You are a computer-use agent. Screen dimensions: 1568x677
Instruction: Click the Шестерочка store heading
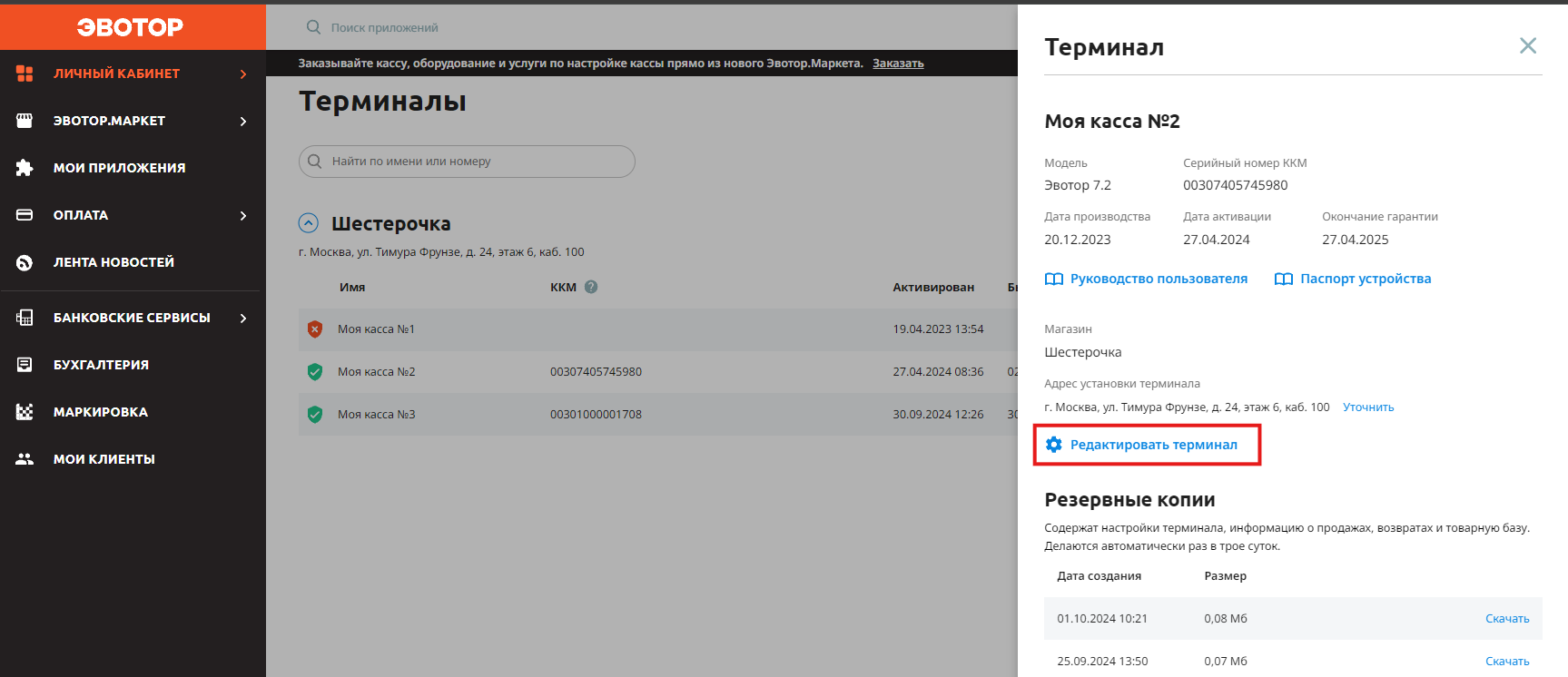(x=390, y=223)
